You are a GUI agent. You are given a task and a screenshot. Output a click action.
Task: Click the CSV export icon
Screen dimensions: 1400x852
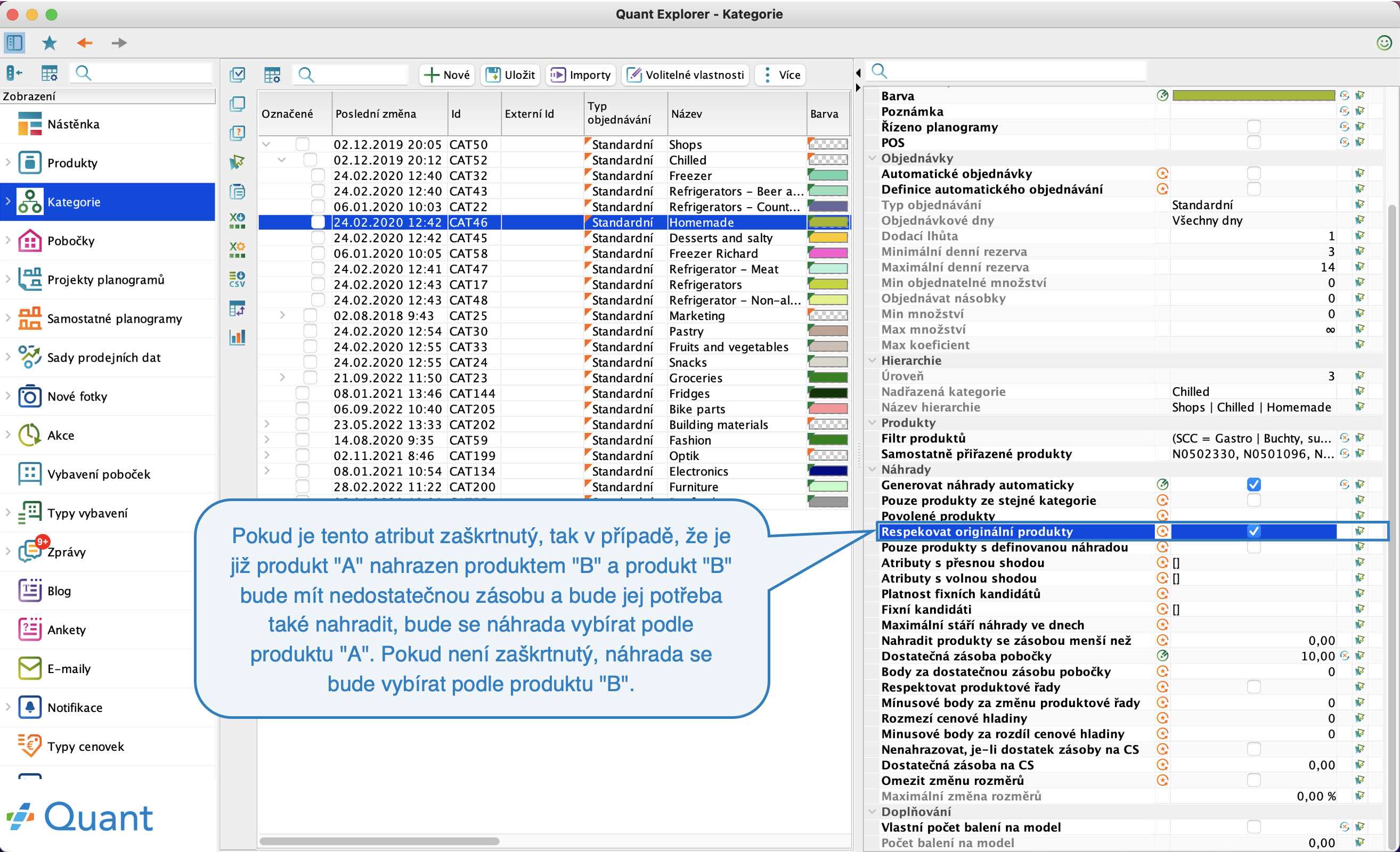click(x=237, y=279)
